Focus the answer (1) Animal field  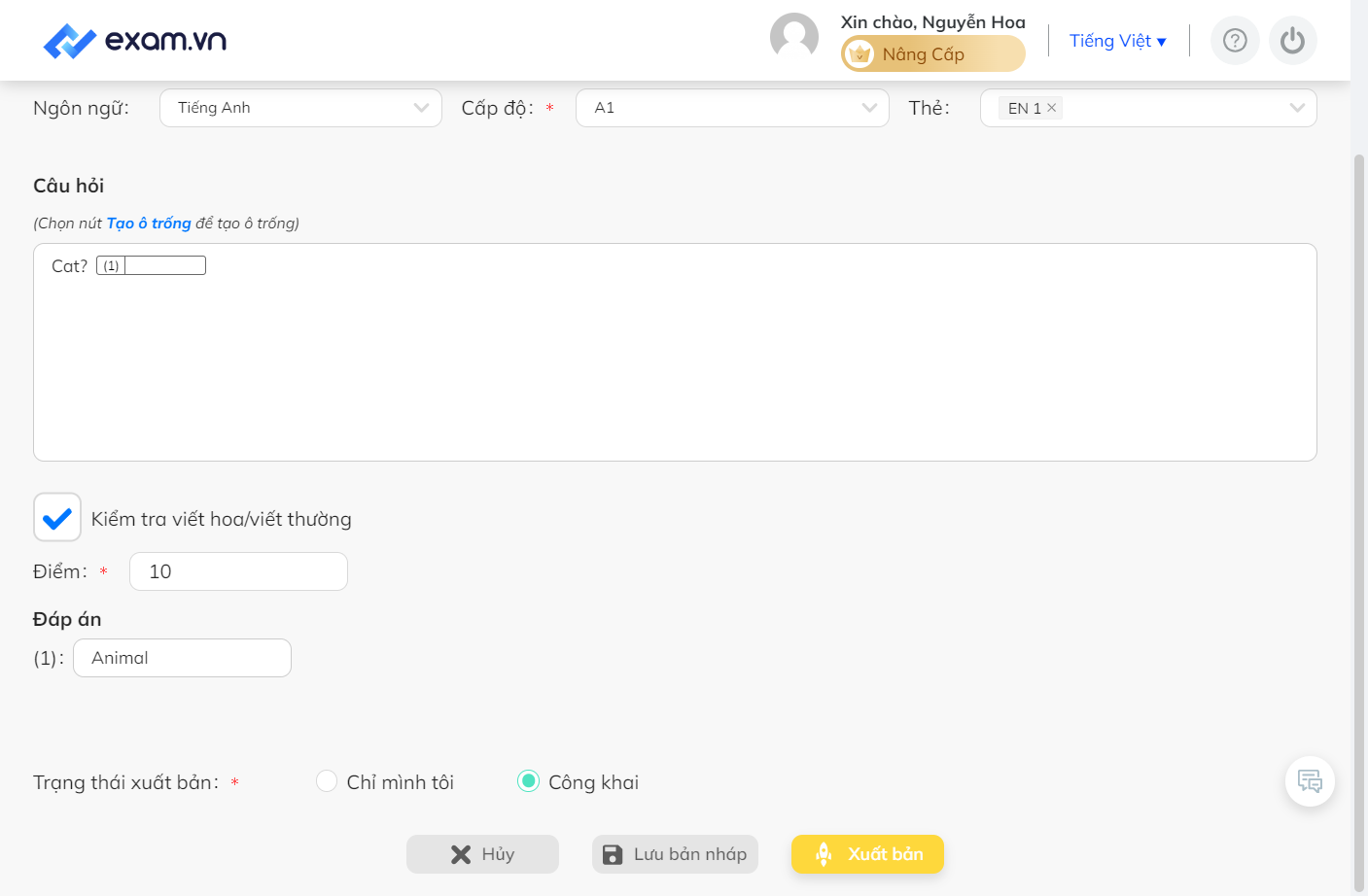click(x=182, y=658)
